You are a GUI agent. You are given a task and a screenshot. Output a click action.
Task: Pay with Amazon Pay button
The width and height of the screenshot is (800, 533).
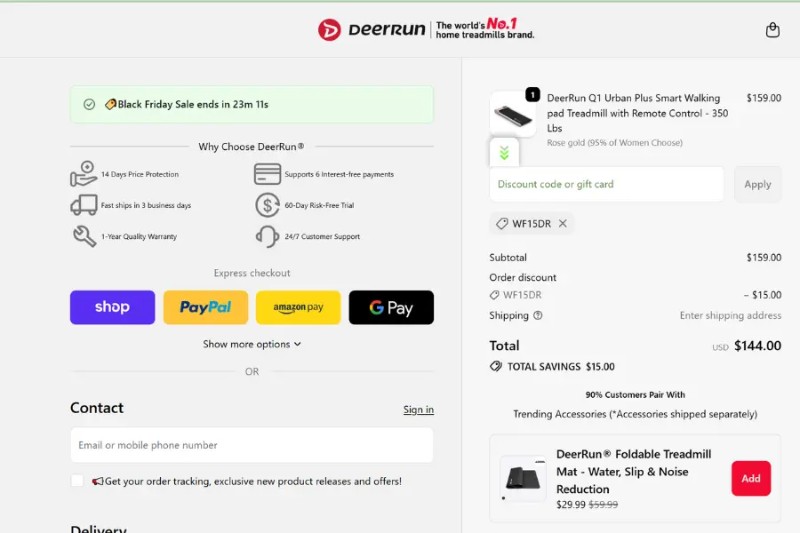(x=298, y=308)
